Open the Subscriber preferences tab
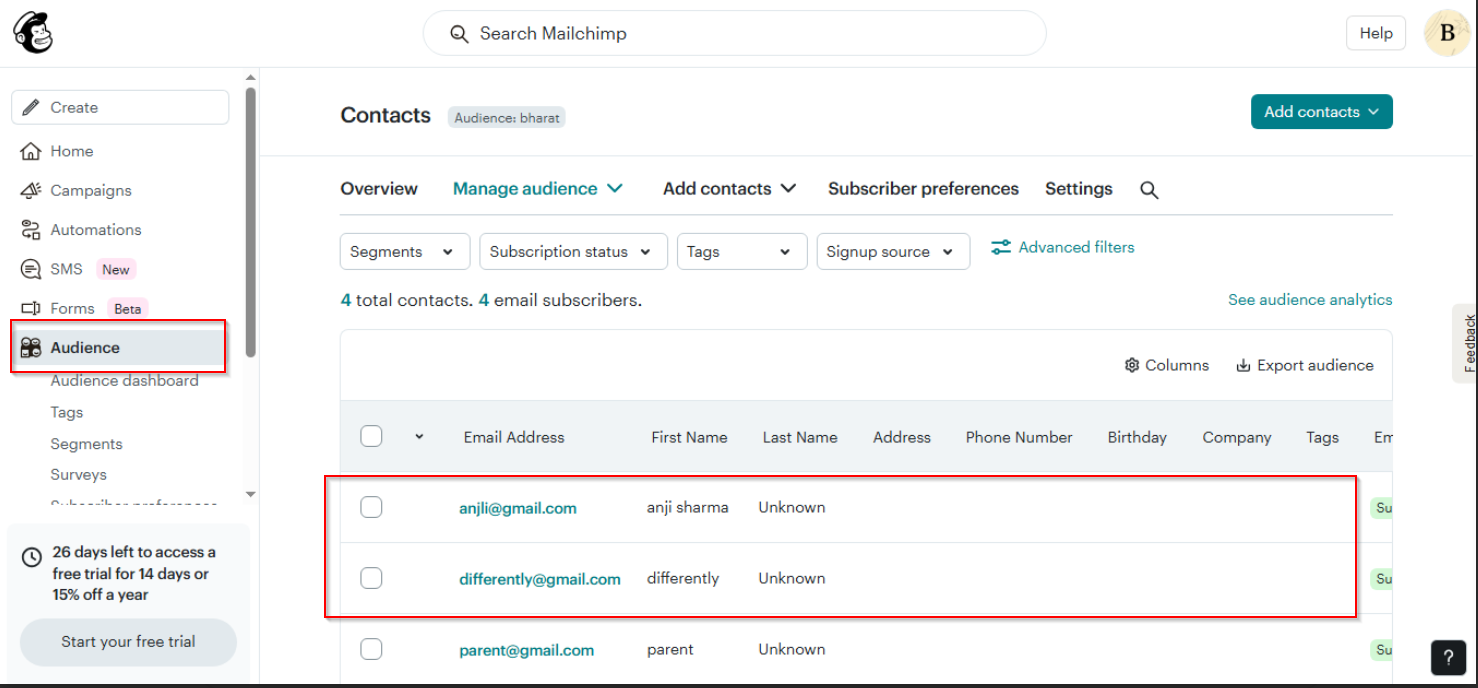 tap(923, 189)
